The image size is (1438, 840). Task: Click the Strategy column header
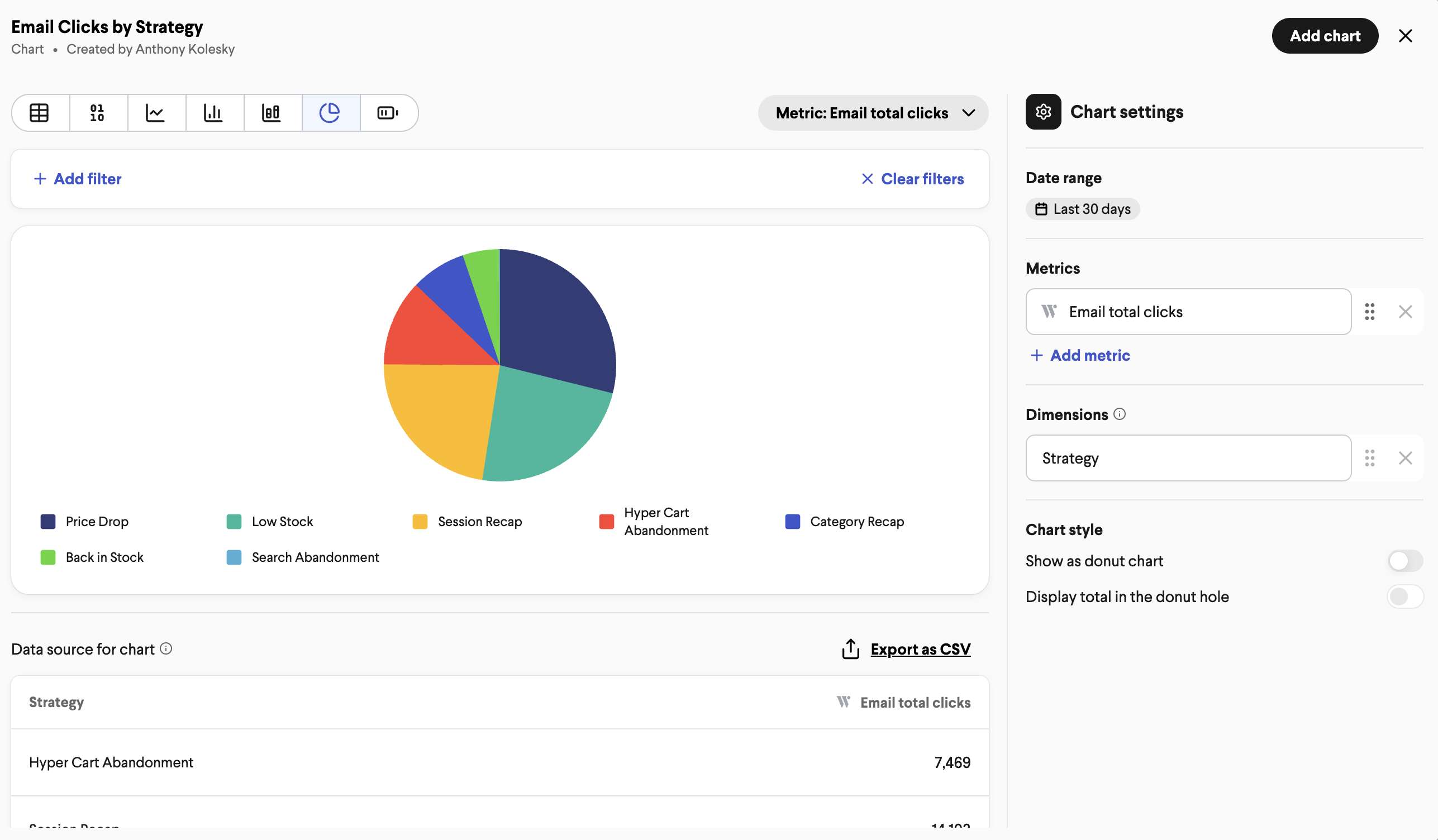(56, 702)
